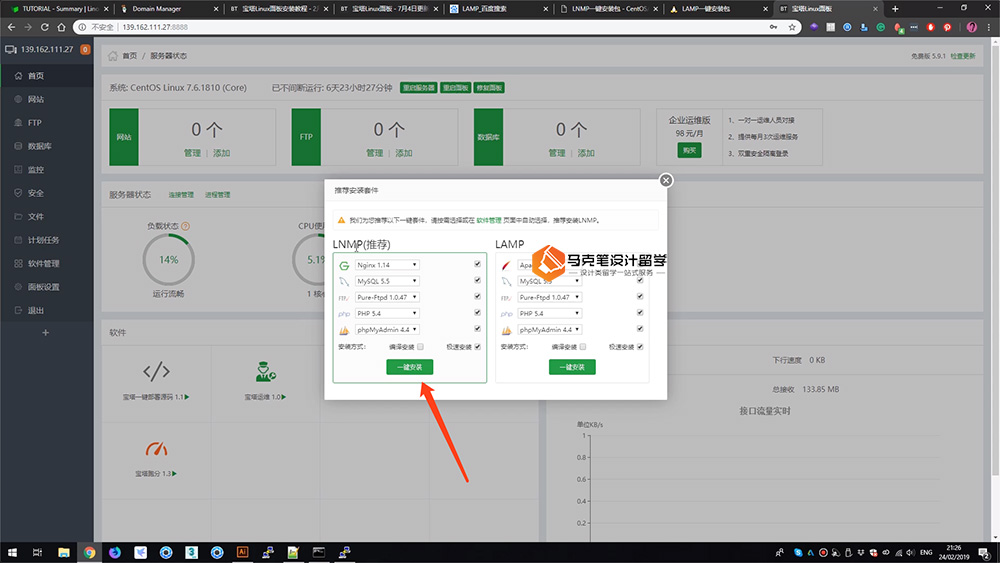Open the 宝塔跑分 1.3 speedometer icon
Screen dimensions: 1000x563
click(x=156, y=450)
